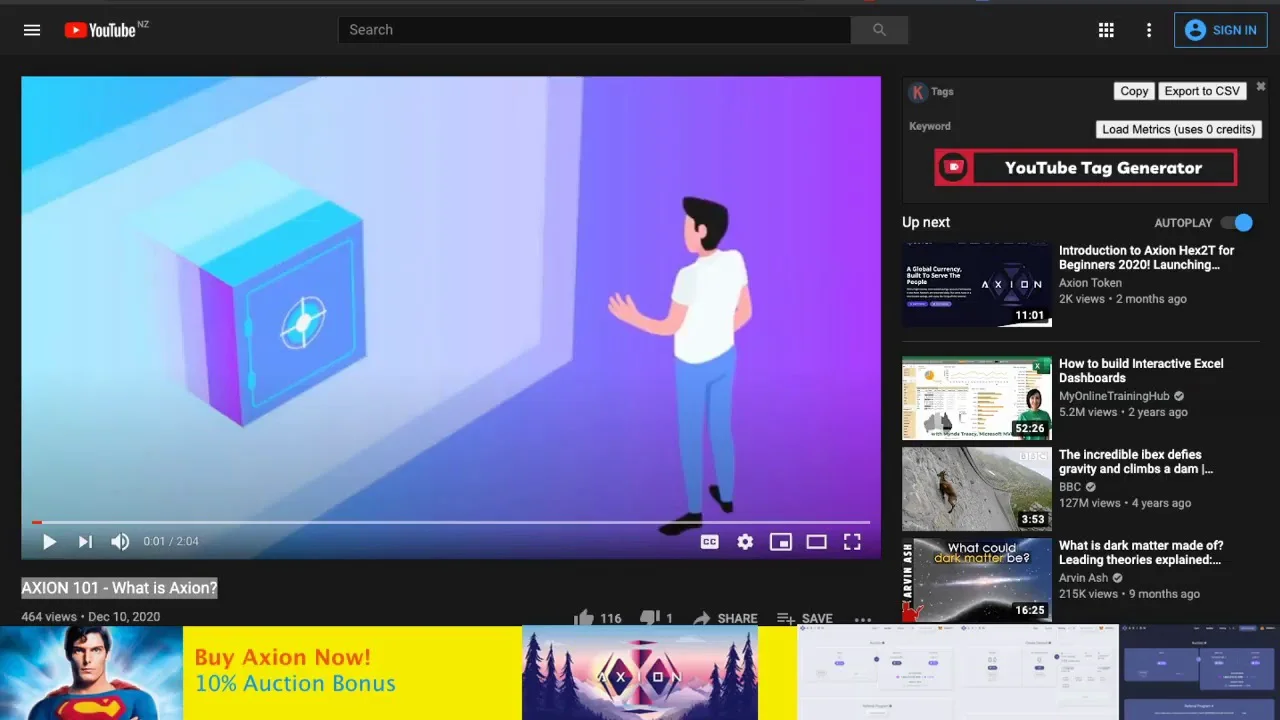
Task: Mute the video volume
Action: pyautogui.click(x=120, y=542)
